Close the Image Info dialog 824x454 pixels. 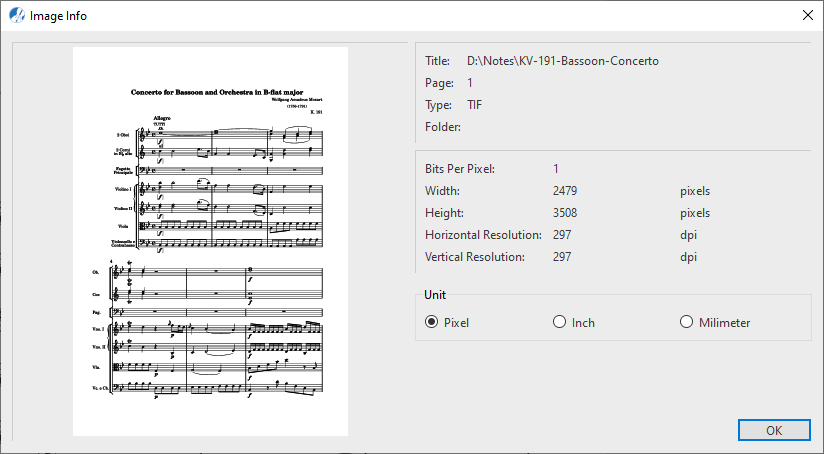tap(808, 15)
